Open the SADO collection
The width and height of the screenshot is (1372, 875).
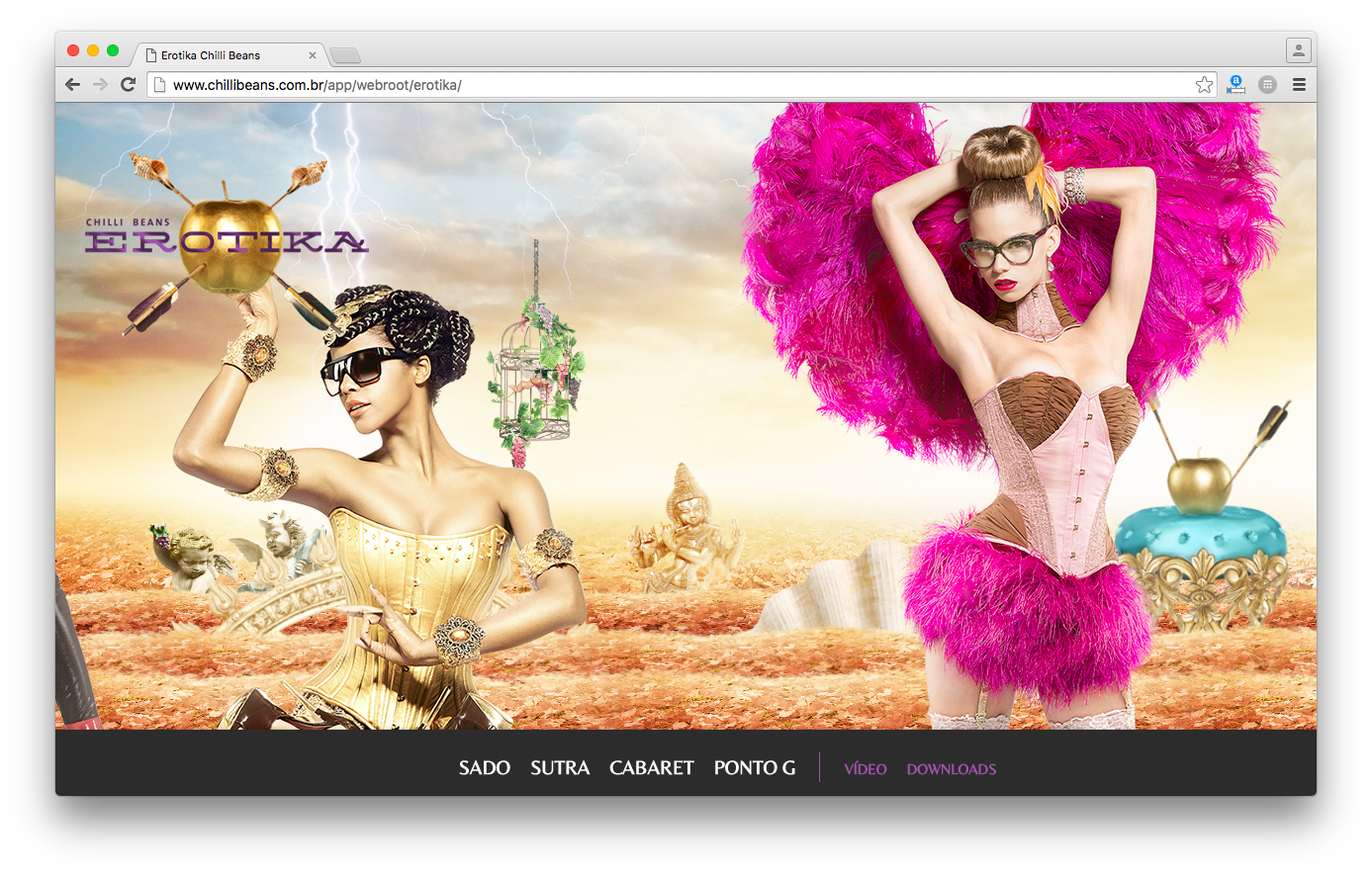point(485,768)
